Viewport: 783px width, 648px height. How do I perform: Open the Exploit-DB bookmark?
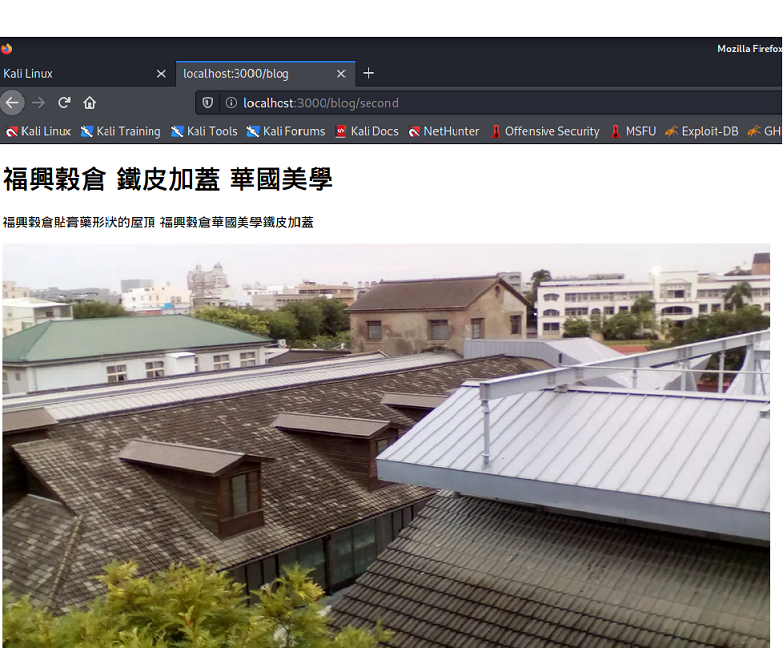702,131
